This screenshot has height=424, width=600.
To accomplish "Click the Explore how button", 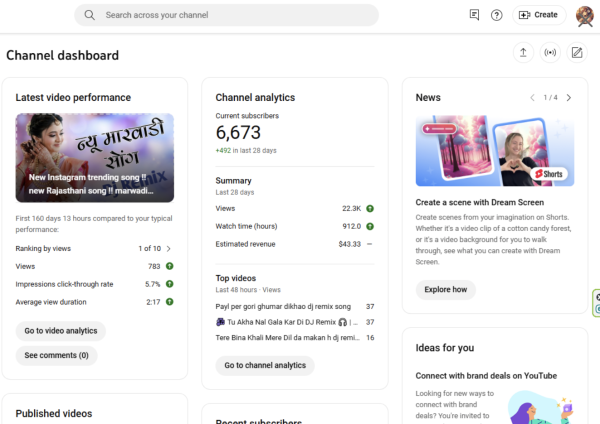I will tap(445, 290).
